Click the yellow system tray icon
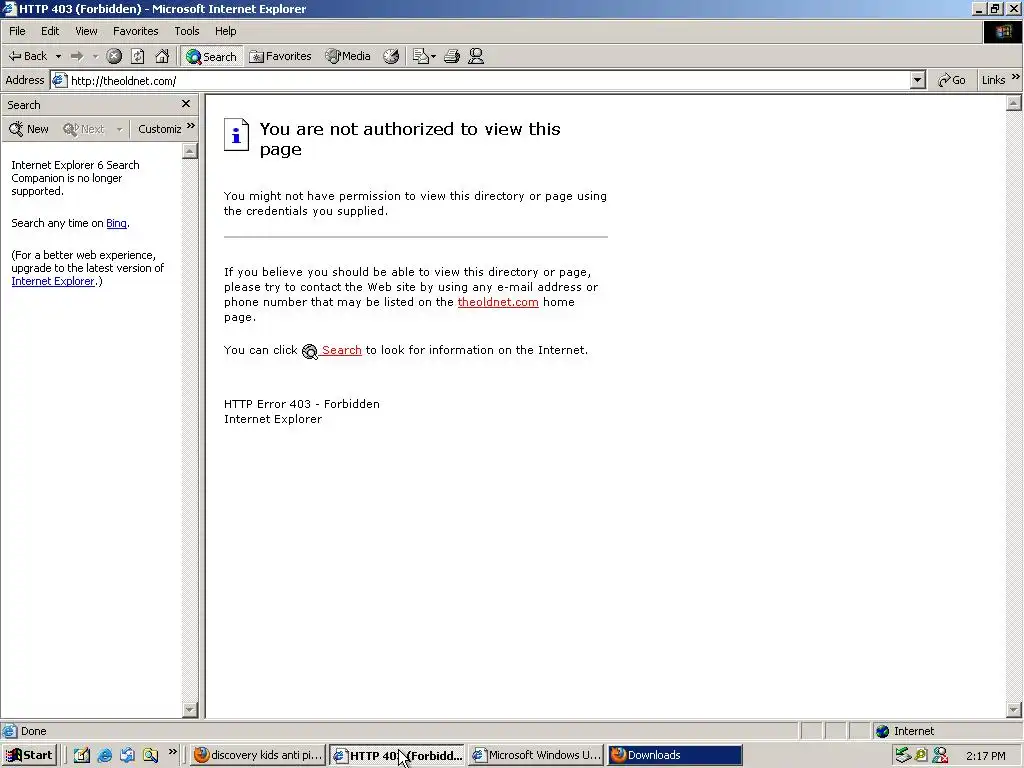Viewport: 1024px width, 768px height. coord(921,756)
